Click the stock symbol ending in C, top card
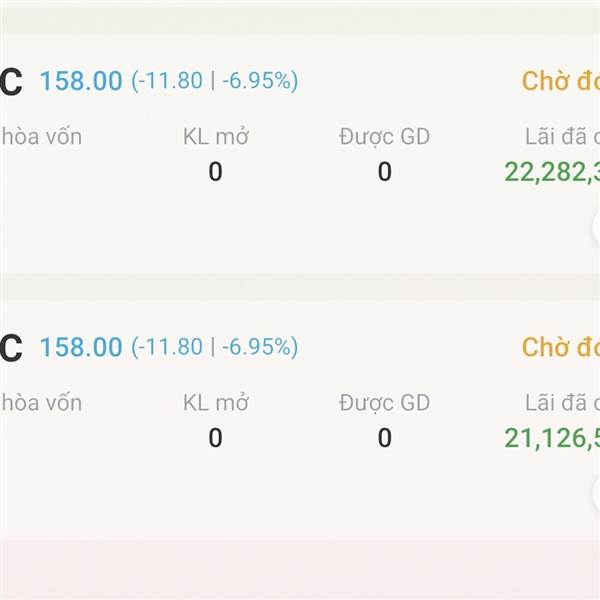This screenshot has height=600, width=600. (10, 82)
